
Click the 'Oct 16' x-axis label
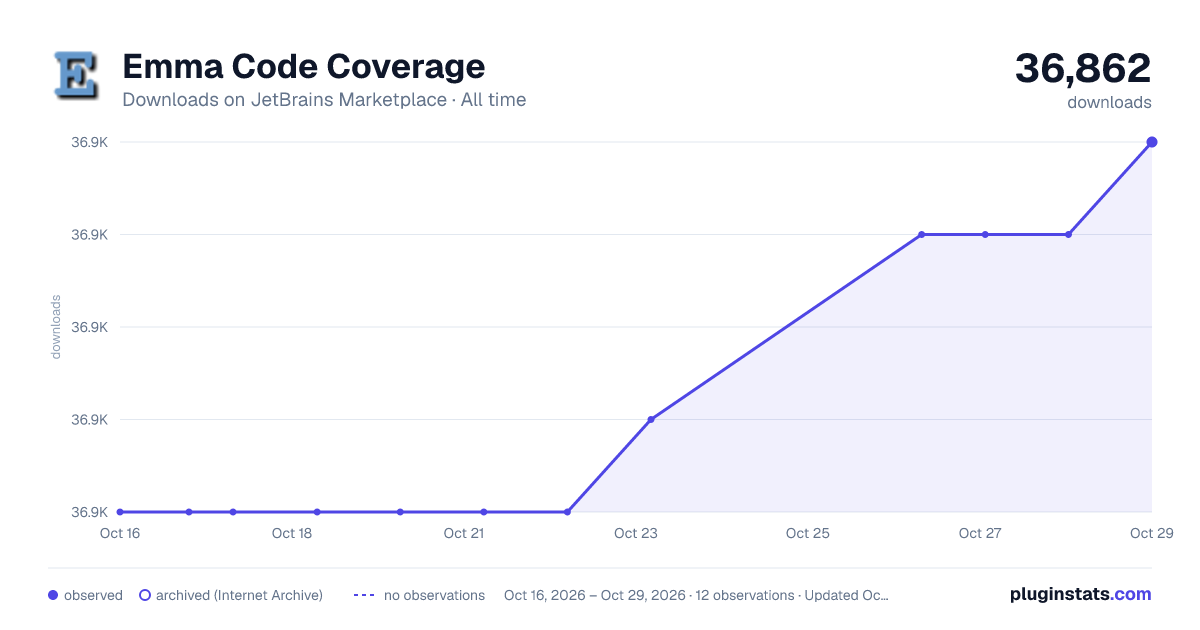click(120, 533)
